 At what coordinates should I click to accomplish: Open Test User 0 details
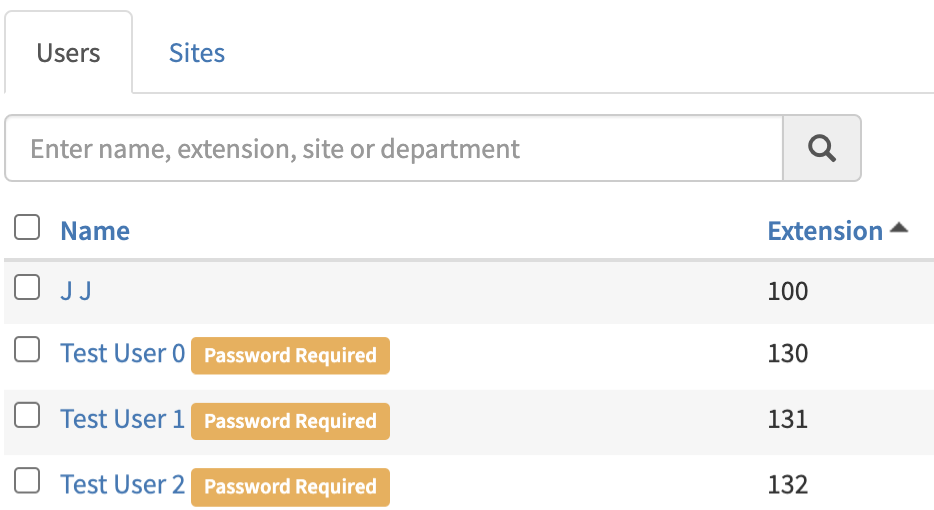(x=122, y=354)
